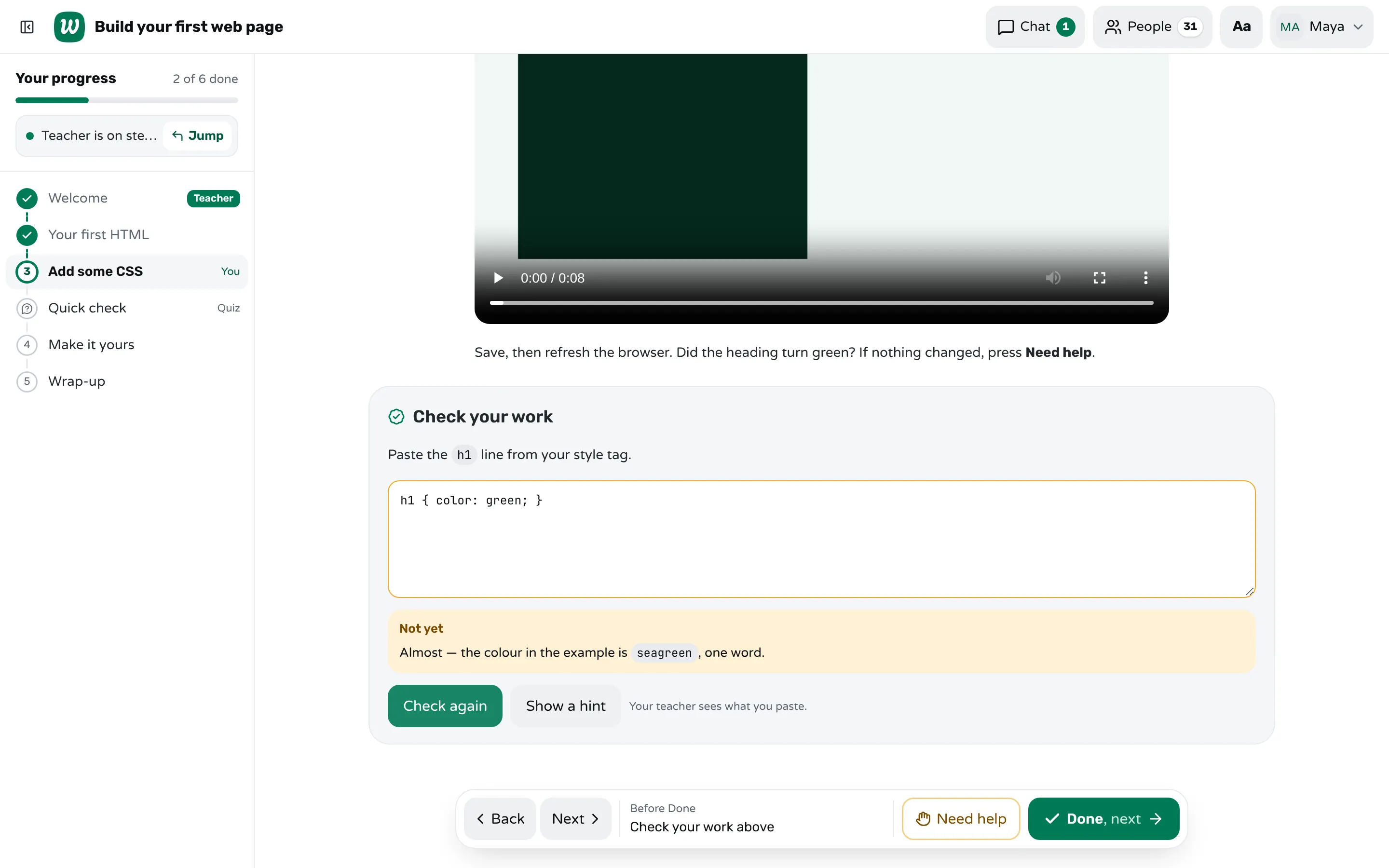Open the Quick check quiz step
Viewport: 1389px width, 868px height.
click(x=127, y=308)
